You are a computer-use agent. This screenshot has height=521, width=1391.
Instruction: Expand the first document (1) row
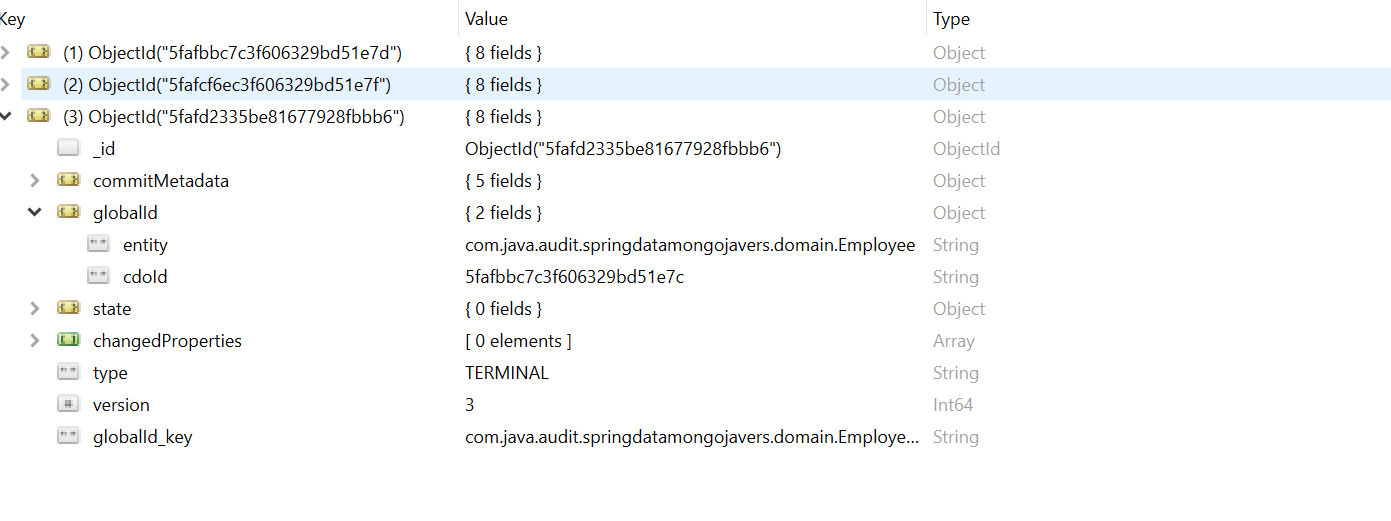tap(7, 53)
